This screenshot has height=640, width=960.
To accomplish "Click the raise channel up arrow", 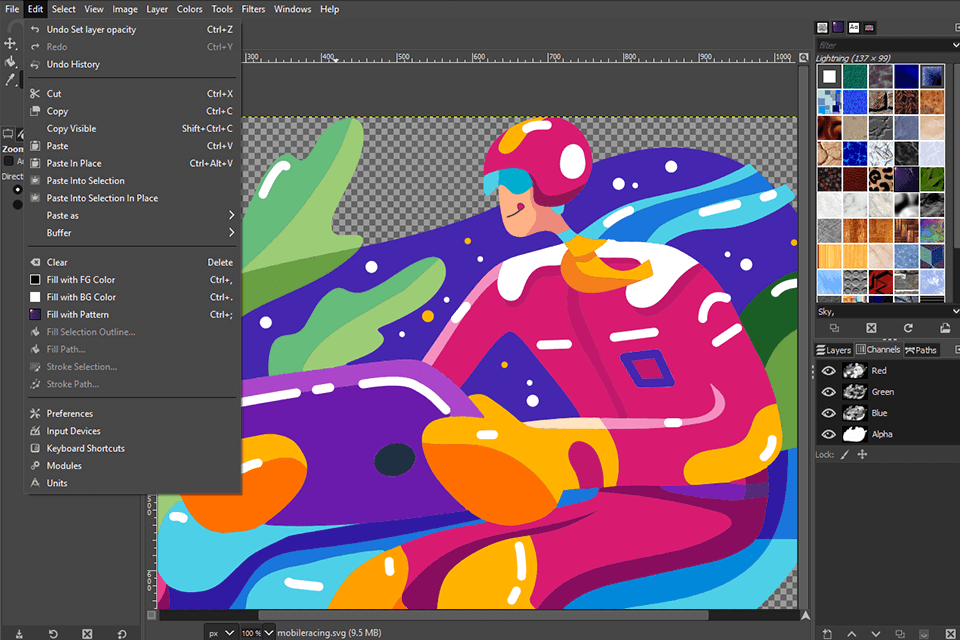I will [852, 633].
